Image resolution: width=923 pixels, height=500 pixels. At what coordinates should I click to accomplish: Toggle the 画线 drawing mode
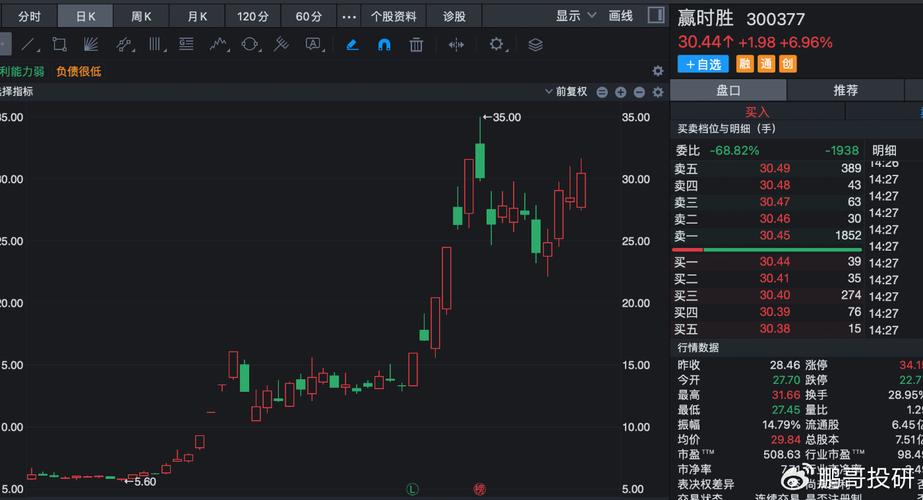(x=620, y=16)
